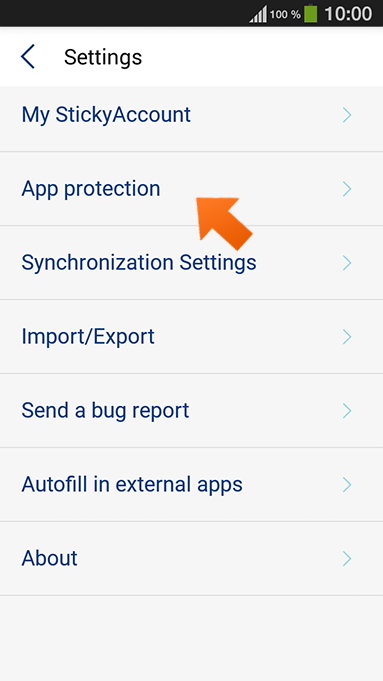Screen dimensions: 383x681
Task: Tap the signal strength icon
Action: 258,14
